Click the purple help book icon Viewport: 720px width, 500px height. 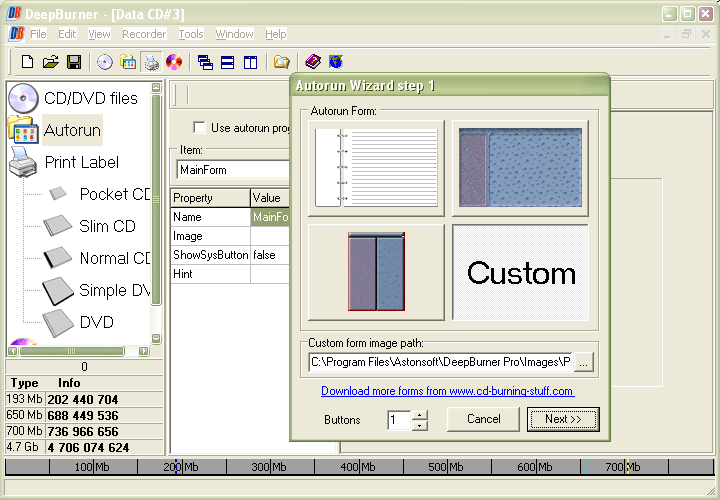click(313, 62)
